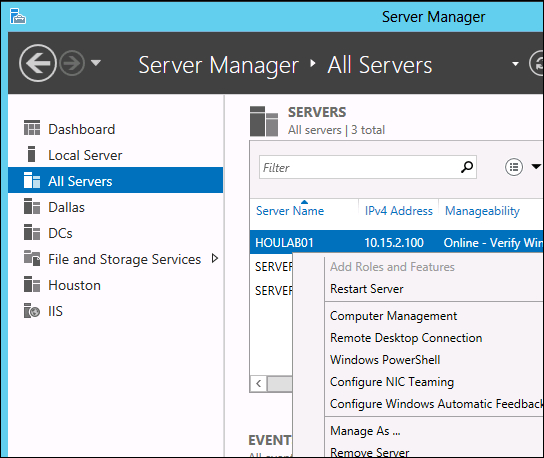The width and height of the screenshot is (544, 458).
Task: Click the DCs server group icon
Action: [32, 232]
